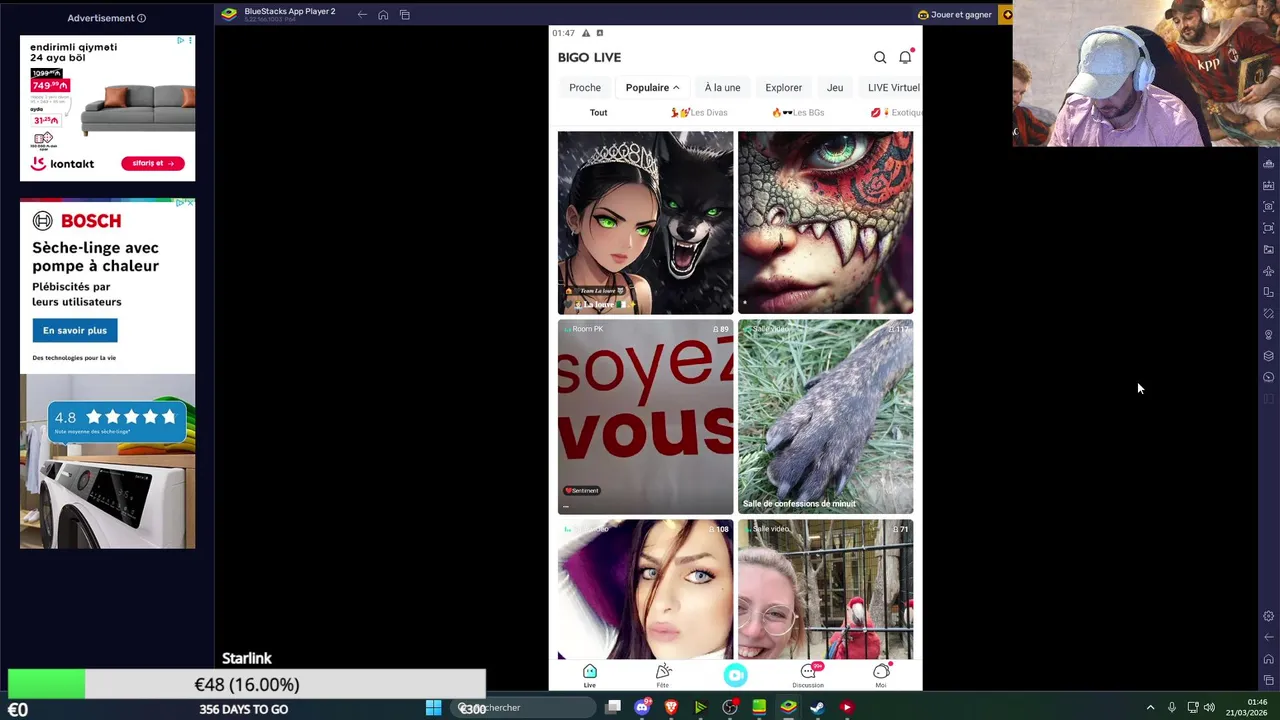The width and height of the screenshot is (1280, 720).
Task: Open the side toolbar recent apps button
Action: 1269,680
